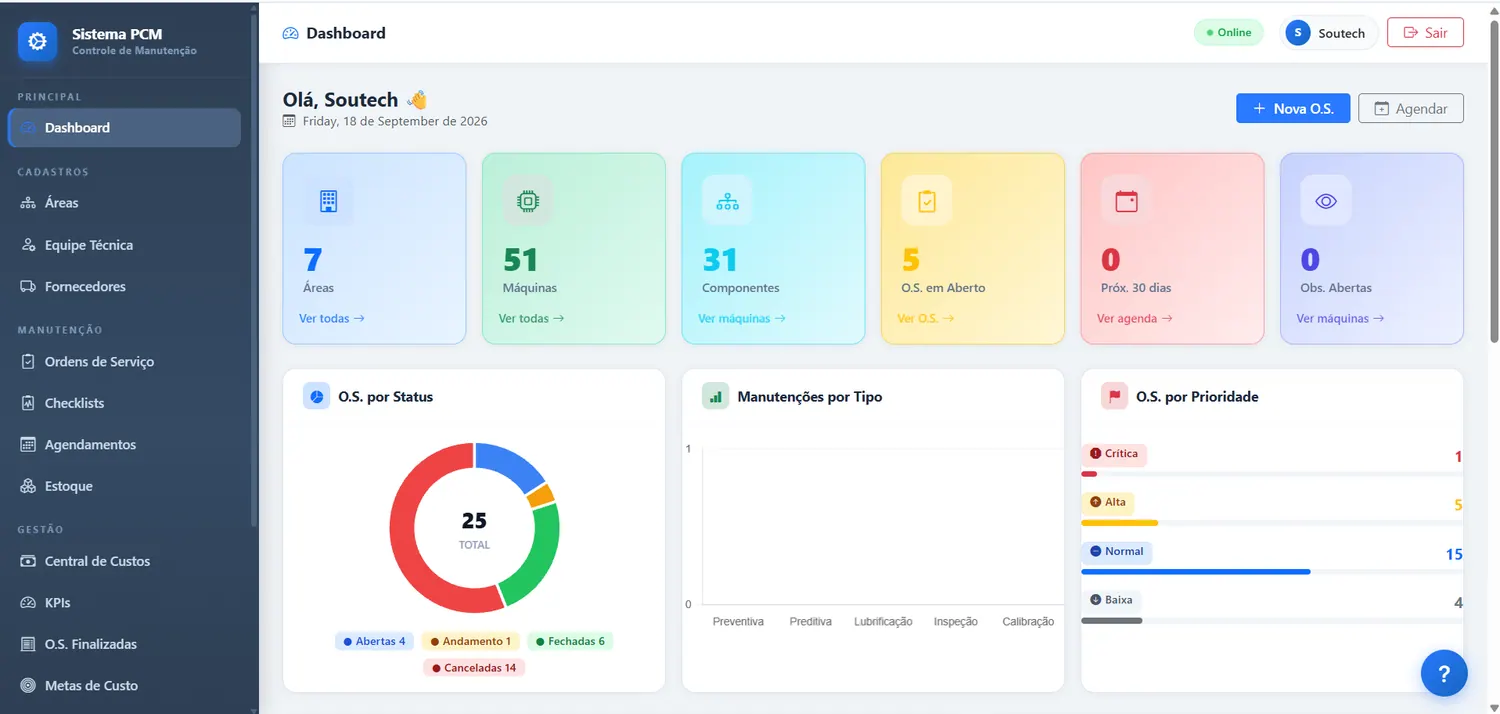Click the Alta priority yellow progress bar
Image resolution: width=1500 pixels, height=714 pixels.
(1120, 523)
